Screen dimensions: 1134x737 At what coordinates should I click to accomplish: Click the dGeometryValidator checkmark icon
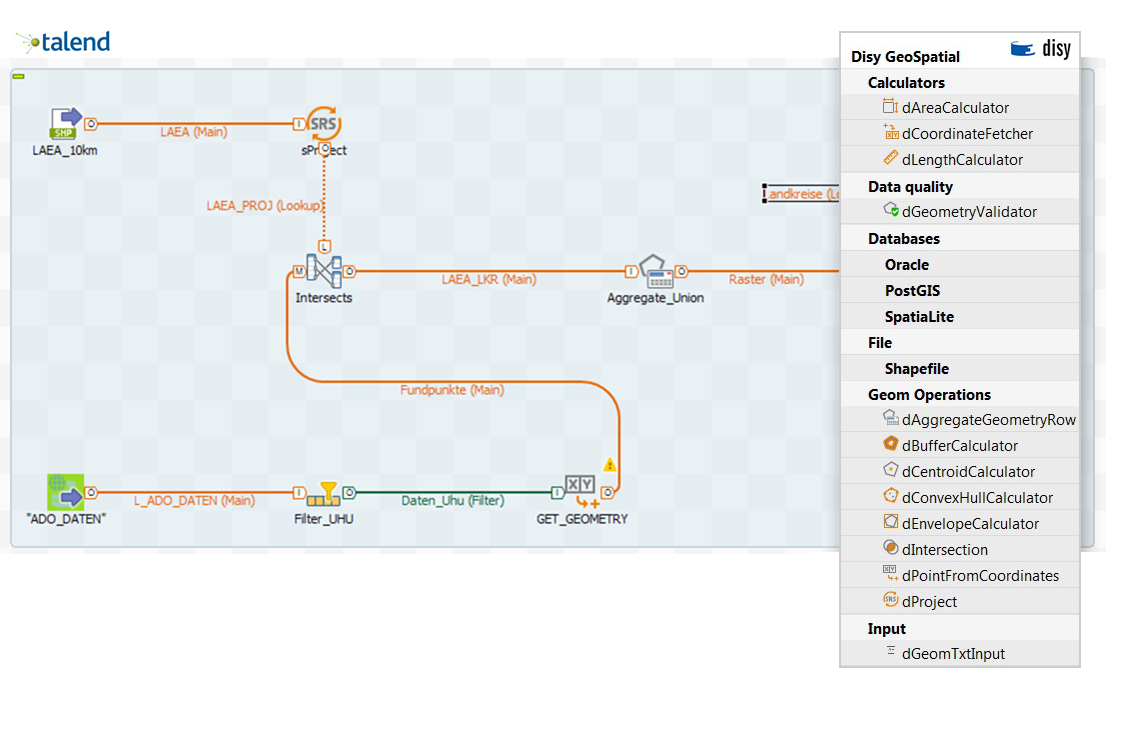[x=891, y=210]
